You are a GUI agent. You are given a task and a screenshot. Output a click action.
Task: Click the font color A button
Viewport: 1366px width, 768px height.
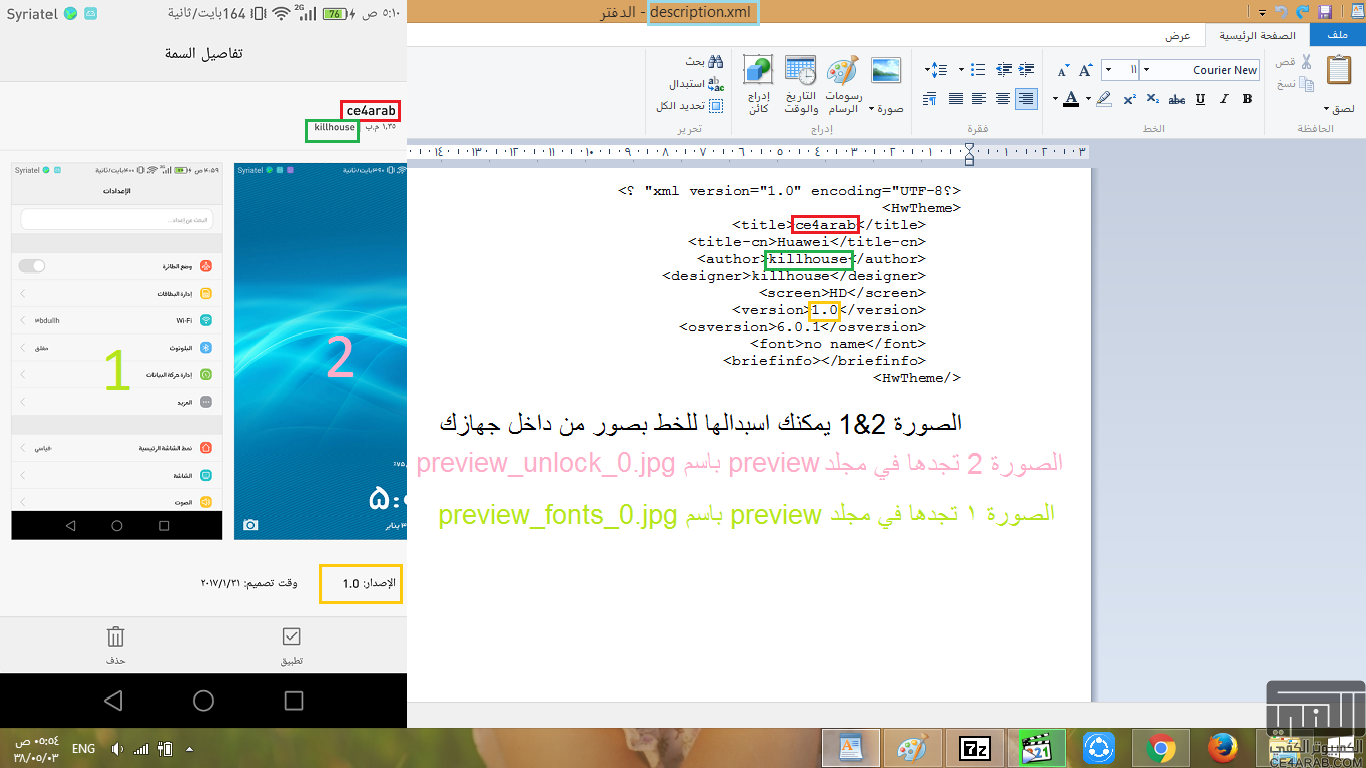coord(1071,99)
